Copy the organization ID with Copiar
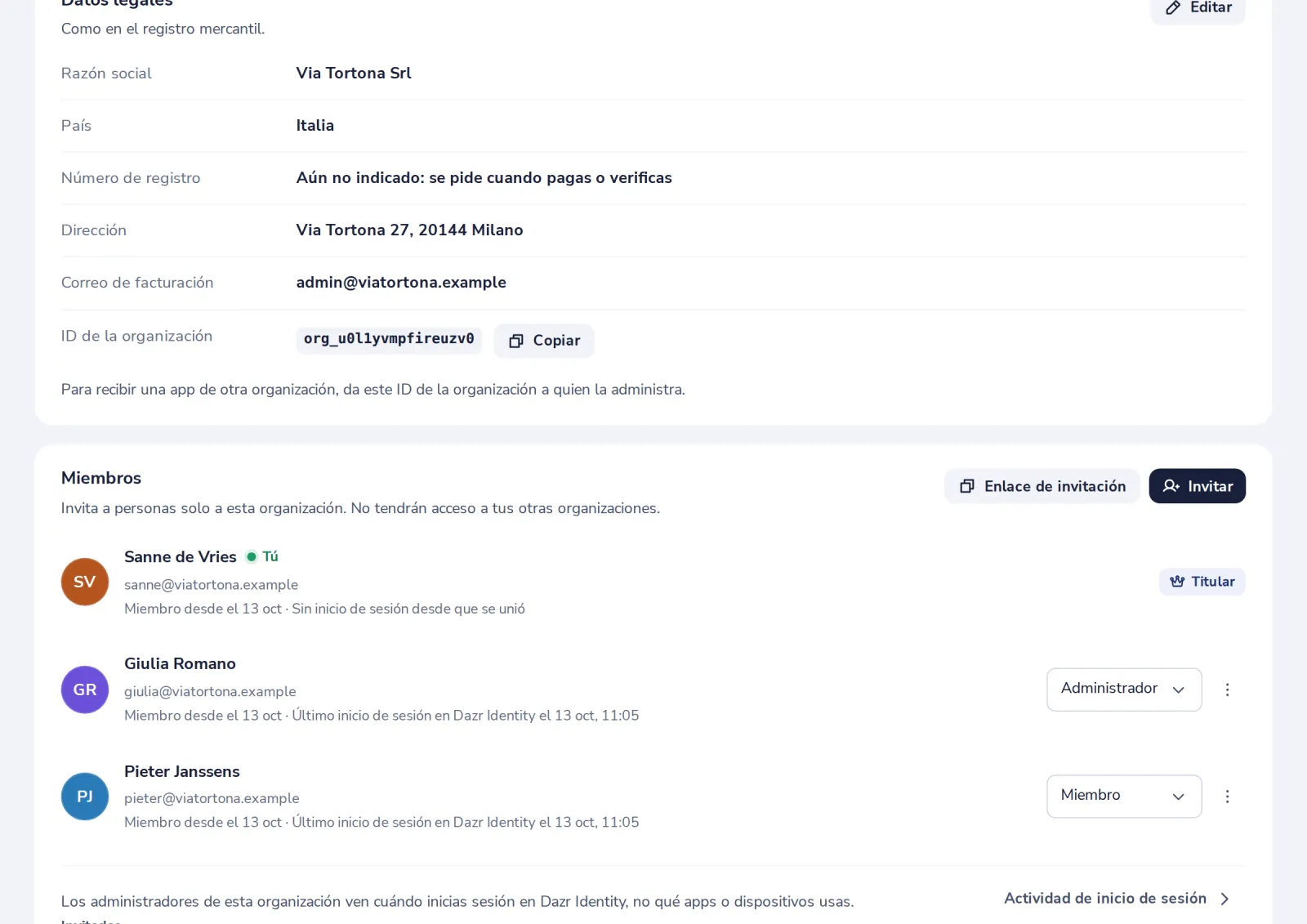The image size is (1307, 924). pos(544,341)
